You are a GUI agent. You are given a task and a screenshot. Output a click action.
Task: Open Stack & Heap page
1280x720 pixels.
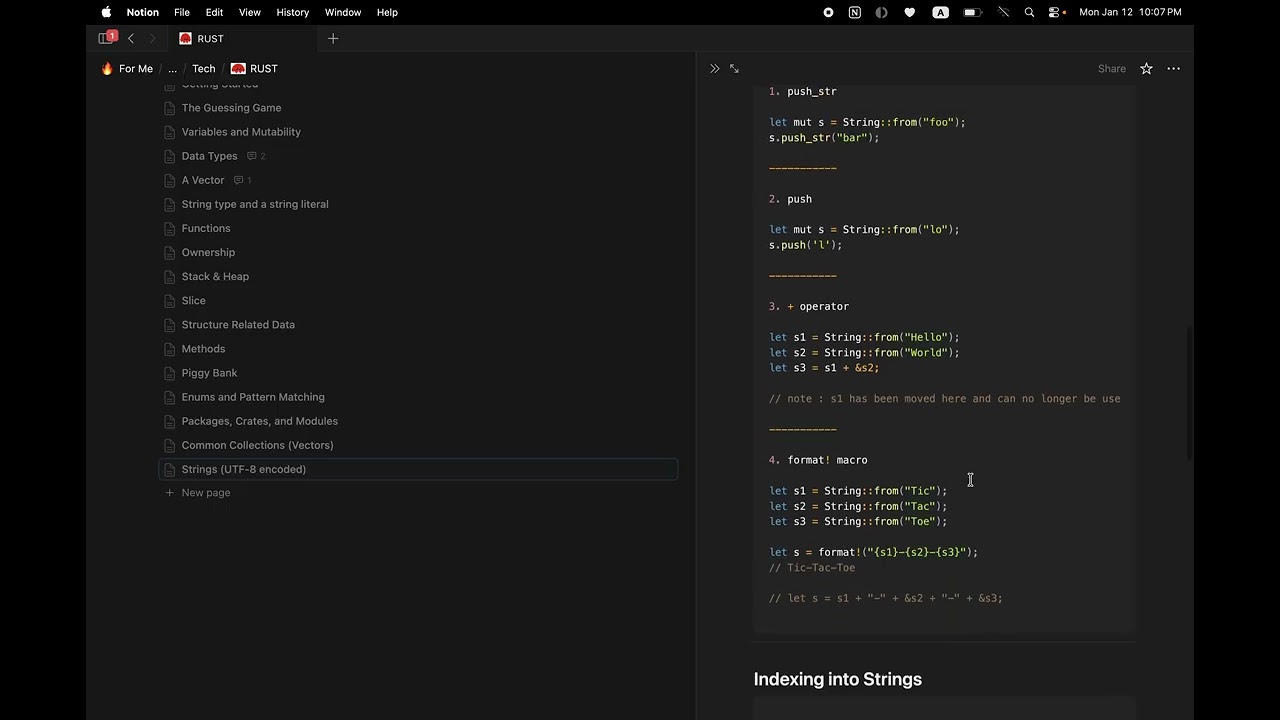coord(215,276)
